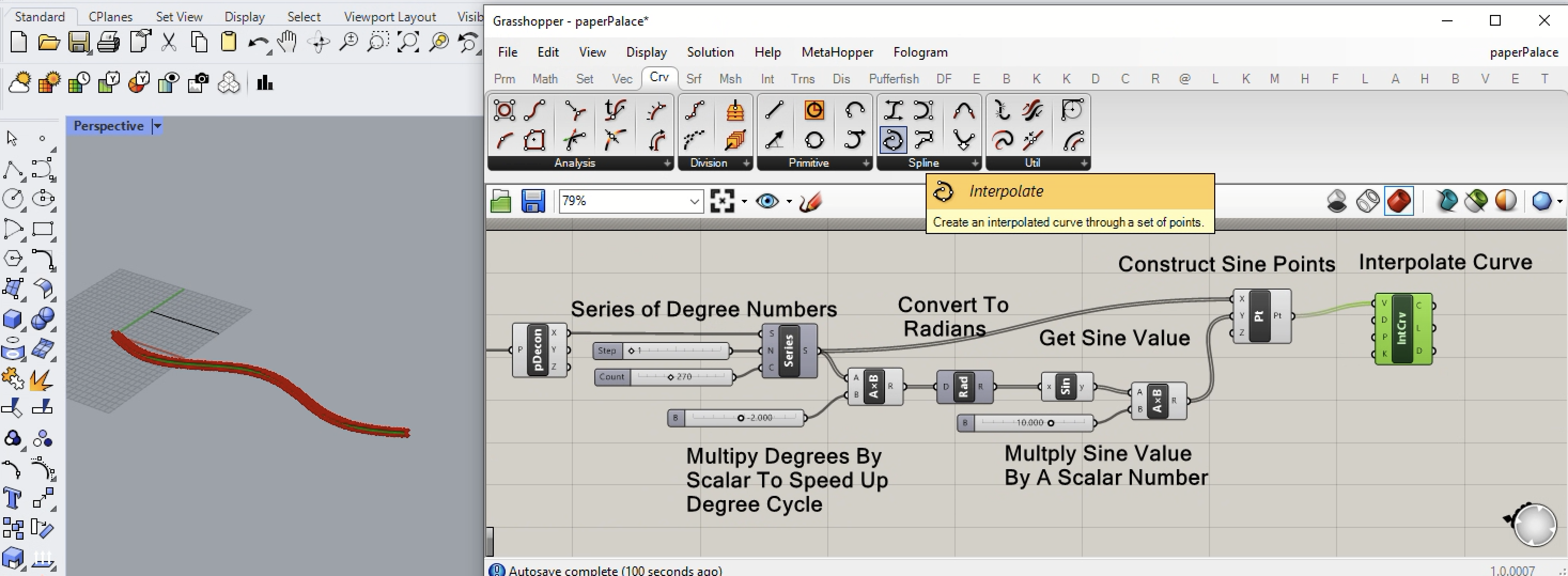
Task: Toggle preview selected only blue icon
Action: pos(1447,201)
